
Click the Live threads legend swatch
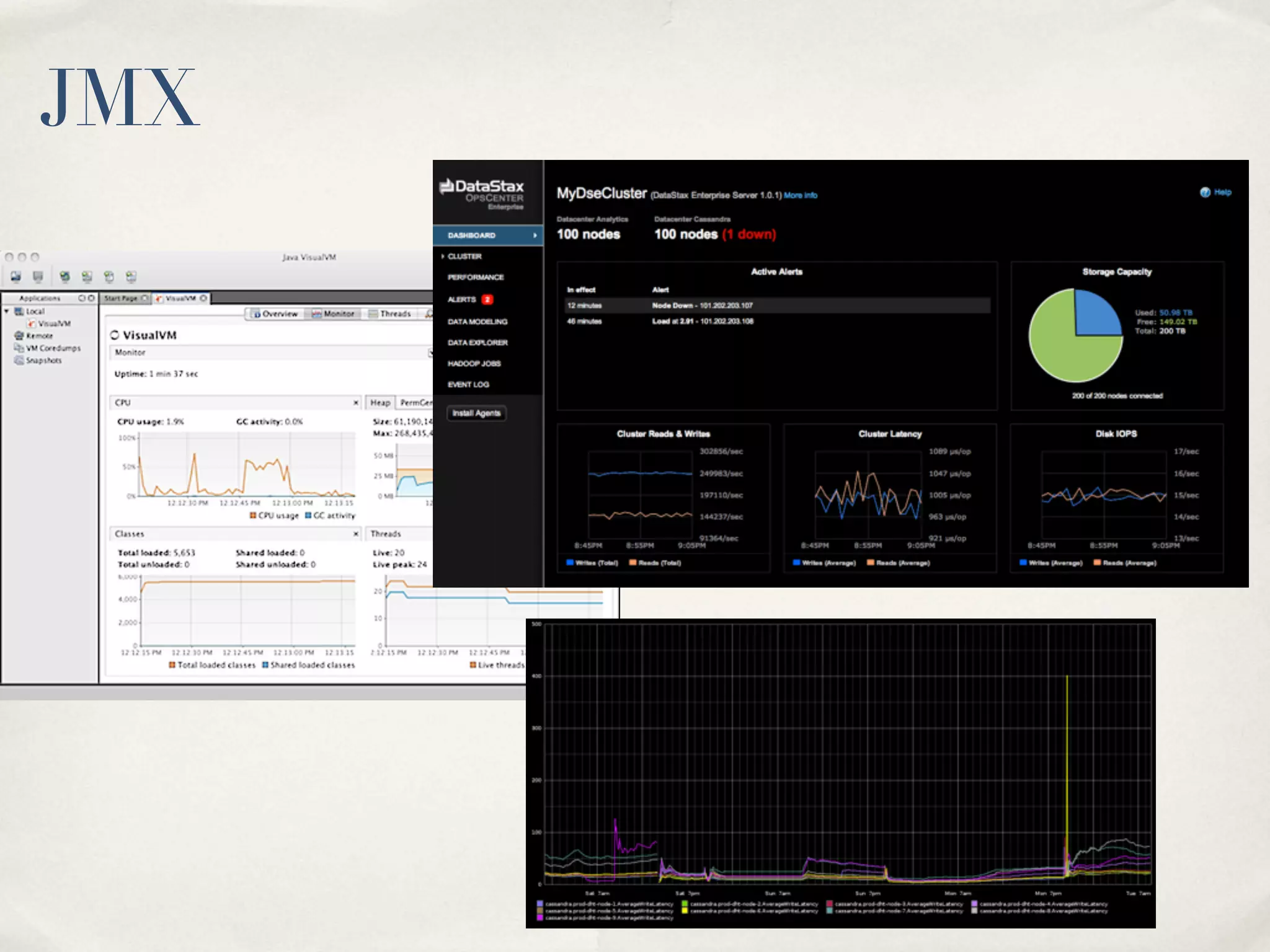[x=473, y=665]
